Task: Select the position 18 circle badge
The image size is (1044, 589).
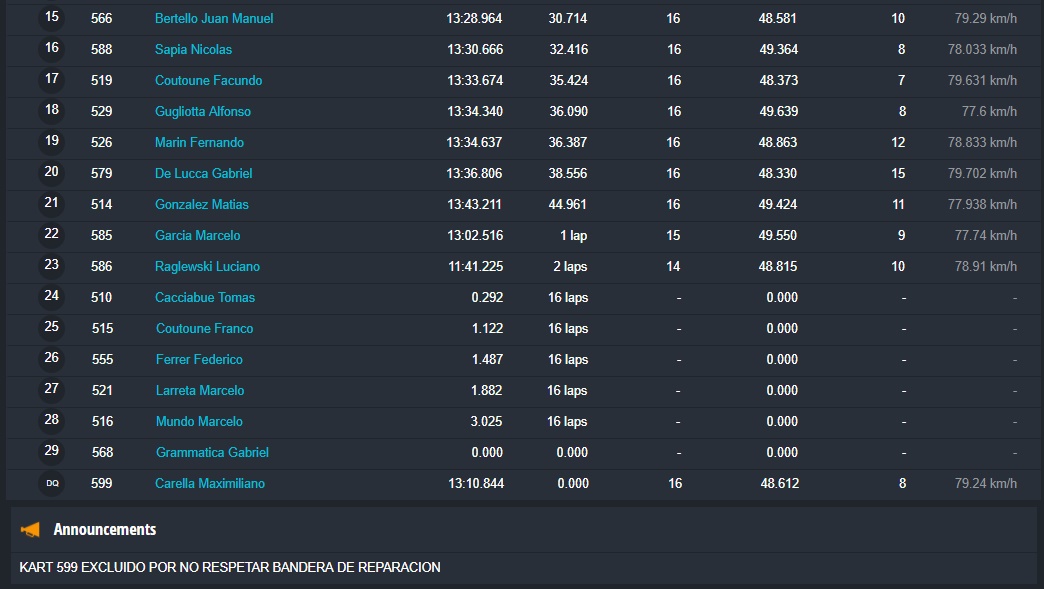Action: coord(52,111)
